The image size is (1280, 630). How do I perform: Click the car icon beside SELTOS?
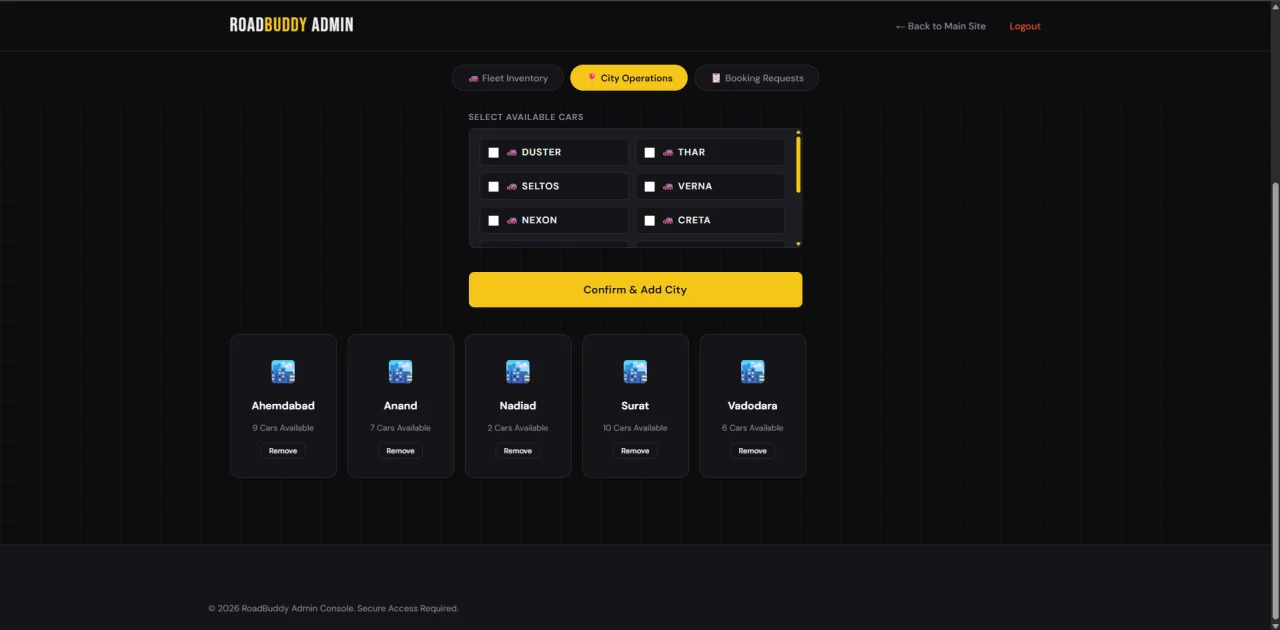click(512, 187)
